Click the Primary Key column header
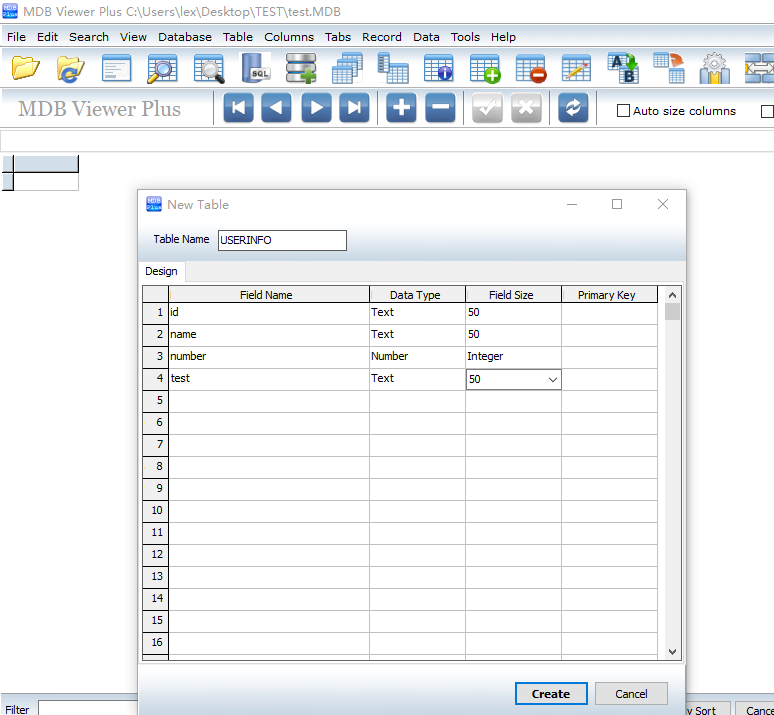The width and height of the screenshot is (774, 715). [609, 295]
